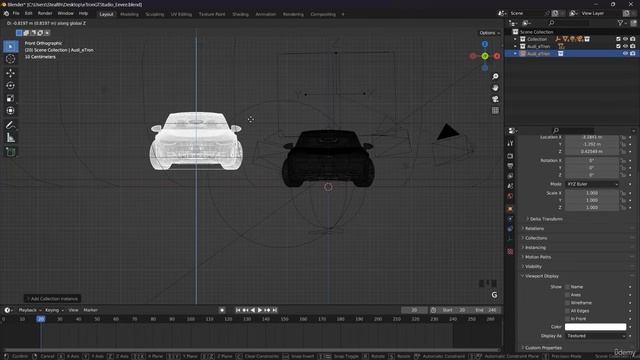
Task: Select the Add Cube tool
Action: pos(11,152)
